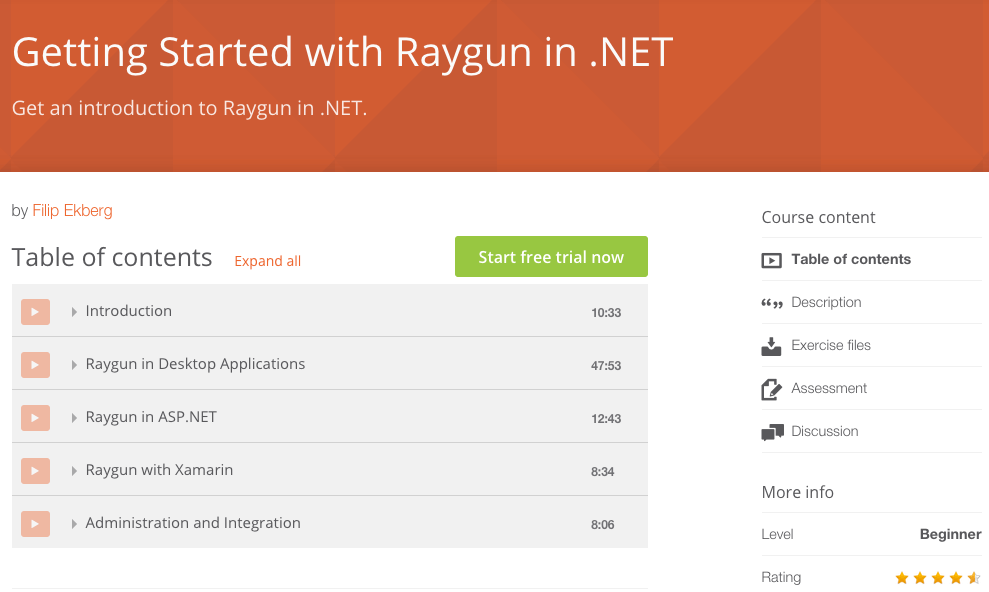Click the 10:33 duration text

click(x=606, y=313)
